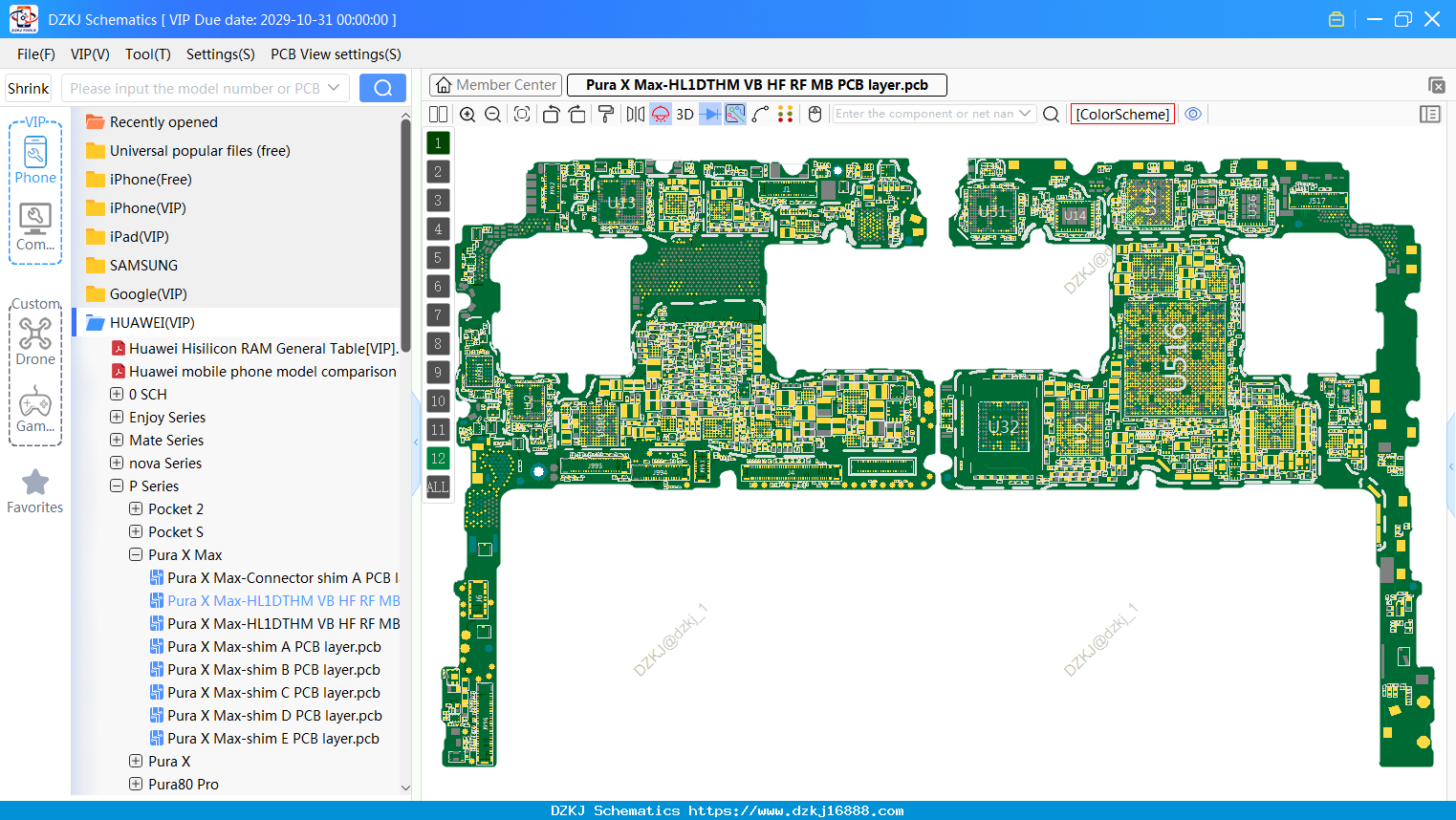Viewport: 1456px width, 820px height.
Task: Toggle the diode symbol icon
Action: (x=710, y=114)
